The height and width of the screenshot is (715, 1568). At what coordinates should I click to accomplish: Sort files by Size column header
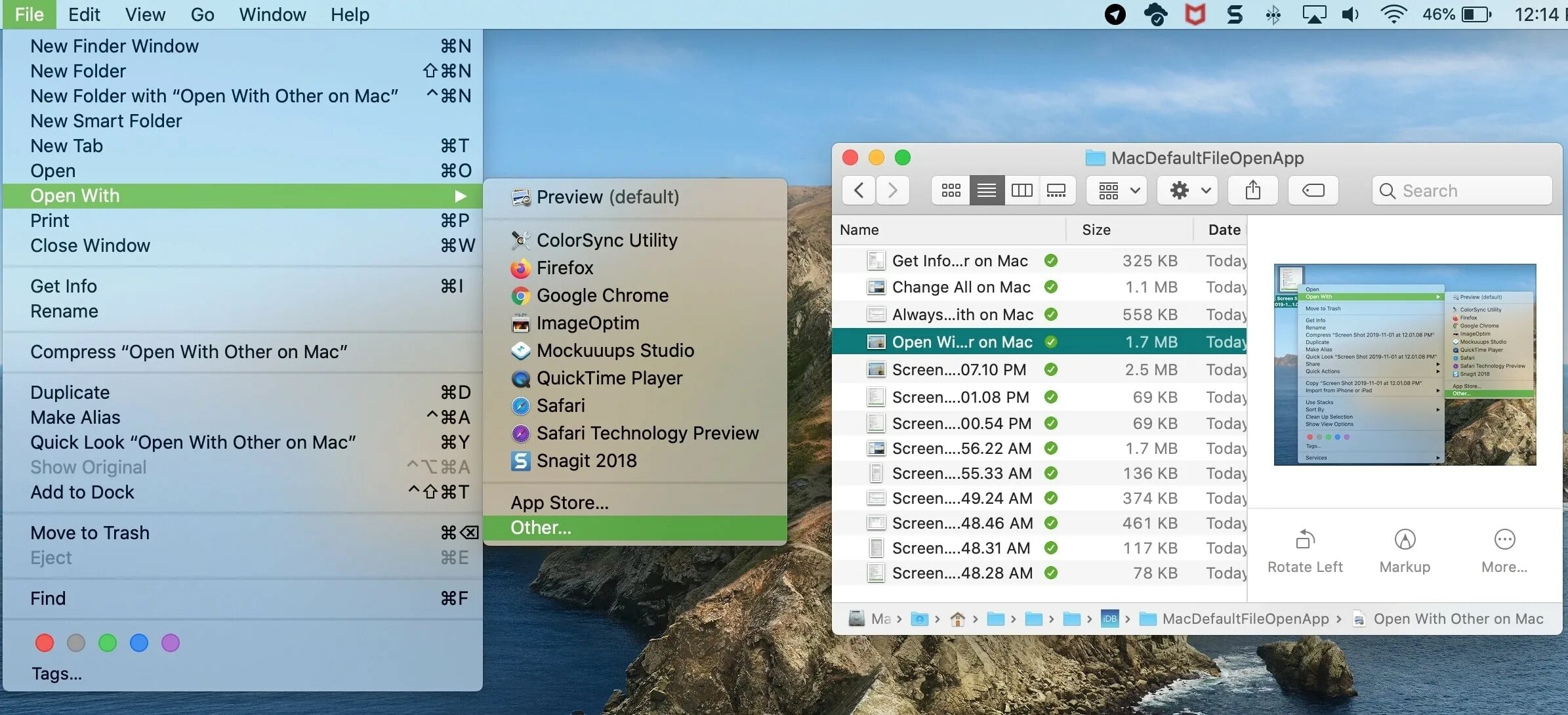click(1128, 230)
